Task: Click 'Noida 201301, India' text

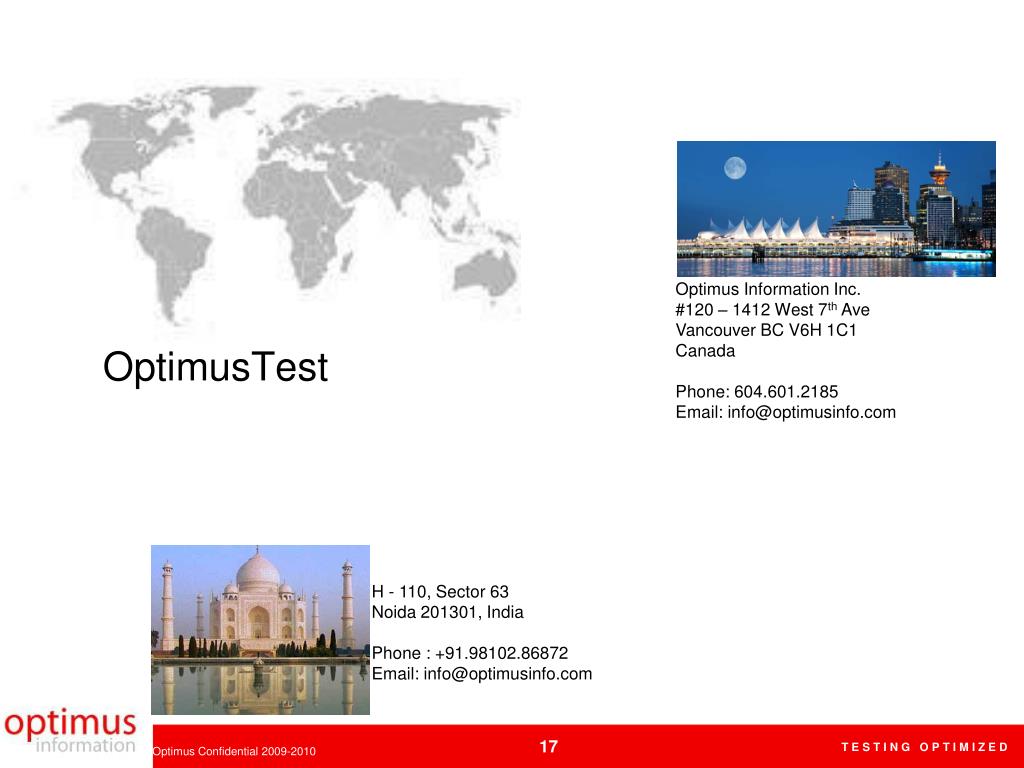Action: point(447,613)
